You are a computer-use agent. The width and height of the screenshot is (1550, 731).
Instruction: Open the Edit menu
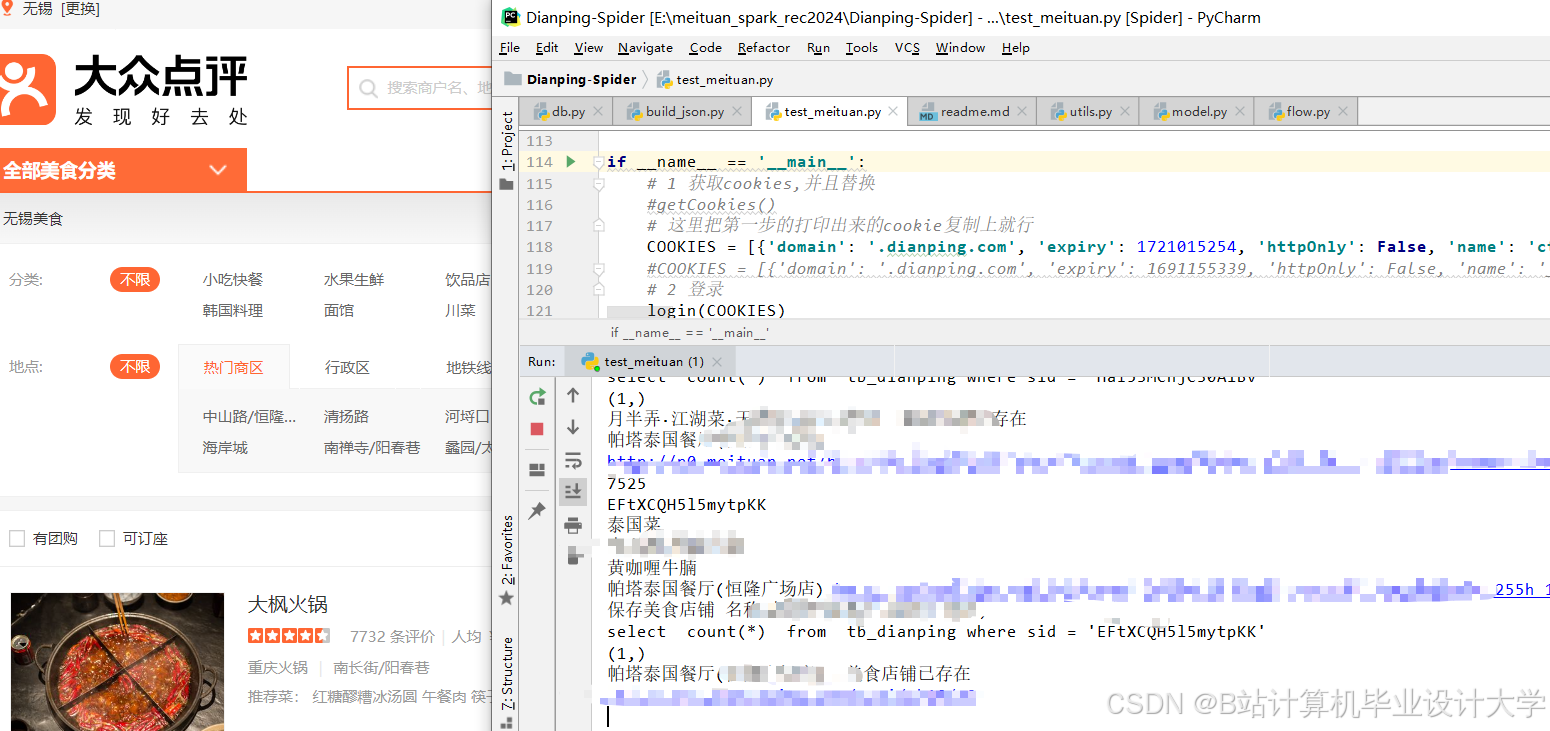point(547,48)
